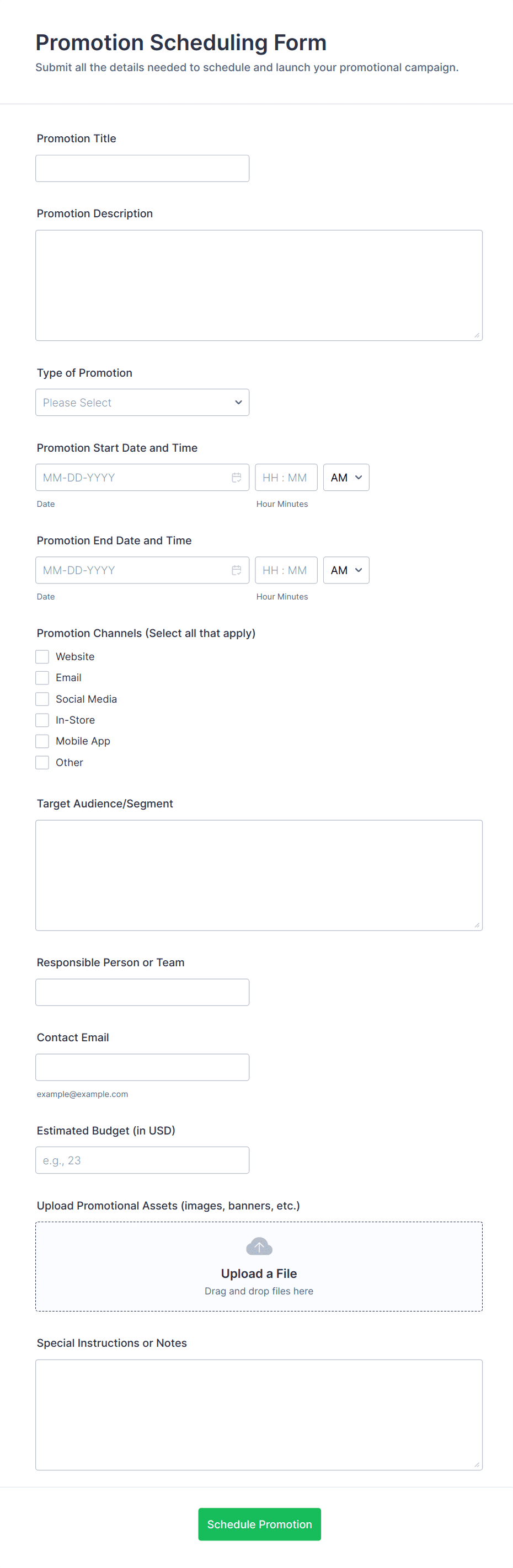
Task: Check the Email promotion channel
Action: point(42,677)
